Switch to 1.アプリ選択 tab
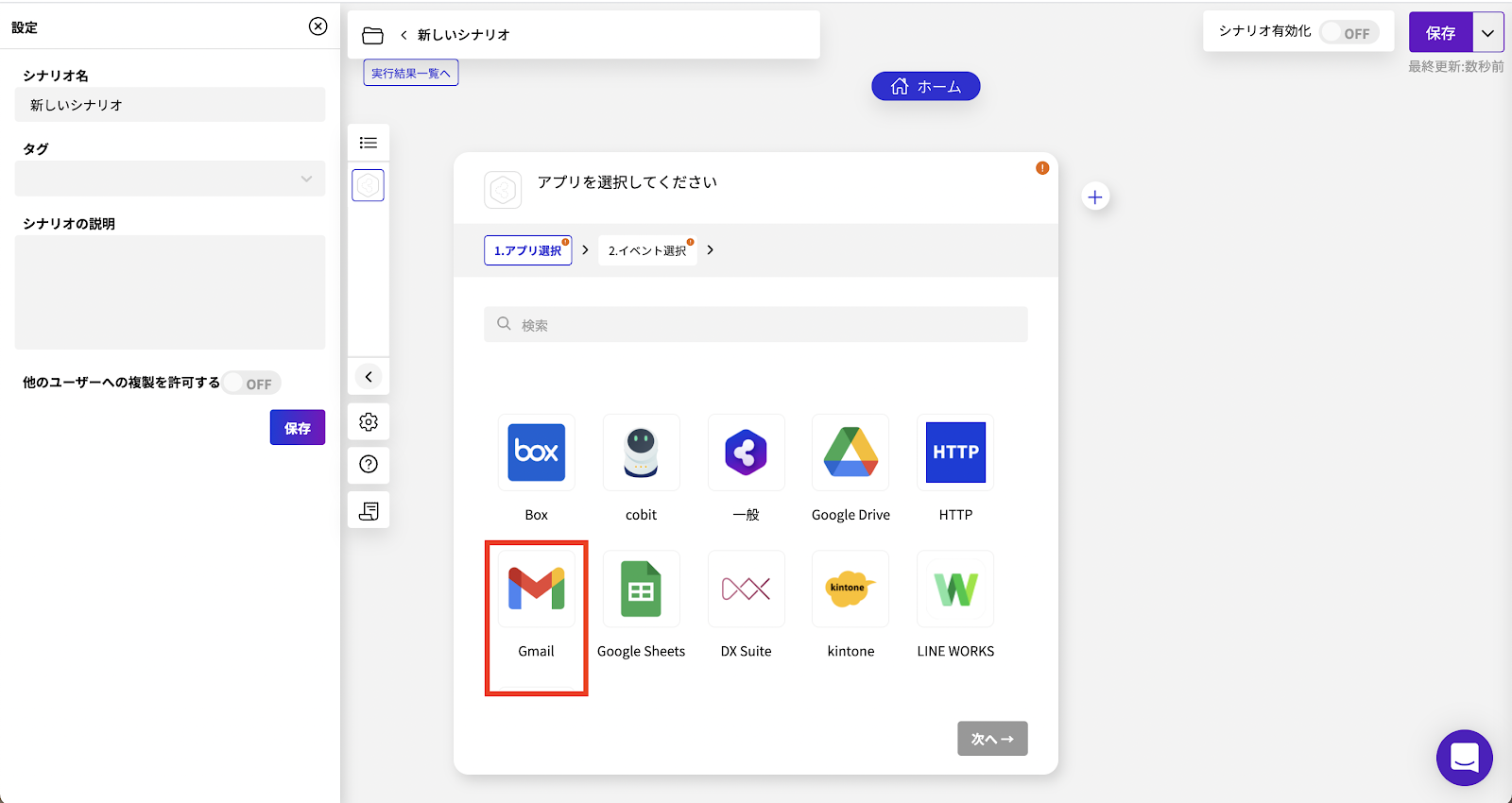The width and height of the screenshot is (1512, 803). point(528,250)
